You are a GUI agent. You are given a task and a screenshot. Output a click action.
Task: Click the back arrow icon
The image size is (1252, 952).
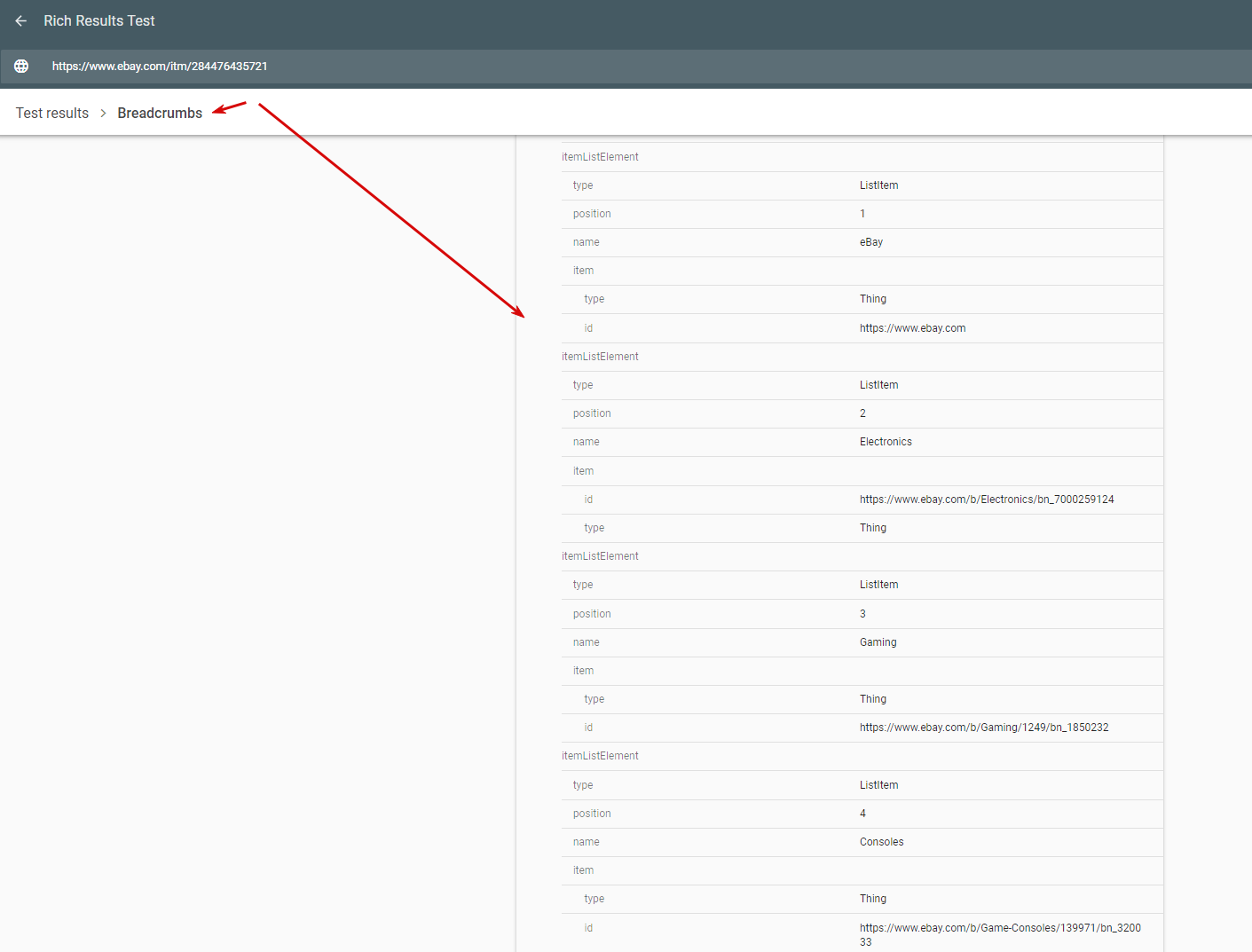(20, 20)
